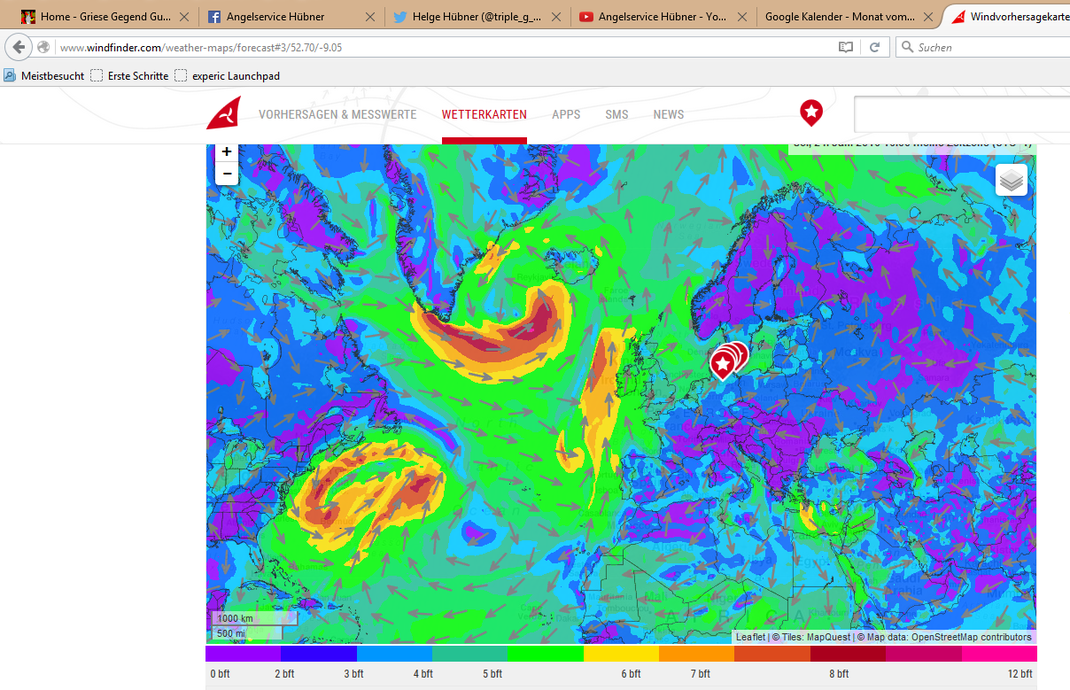1070x690 pixels.
Task: Click OpenStreetMap contributors link
Action: (x=971, y=637)
